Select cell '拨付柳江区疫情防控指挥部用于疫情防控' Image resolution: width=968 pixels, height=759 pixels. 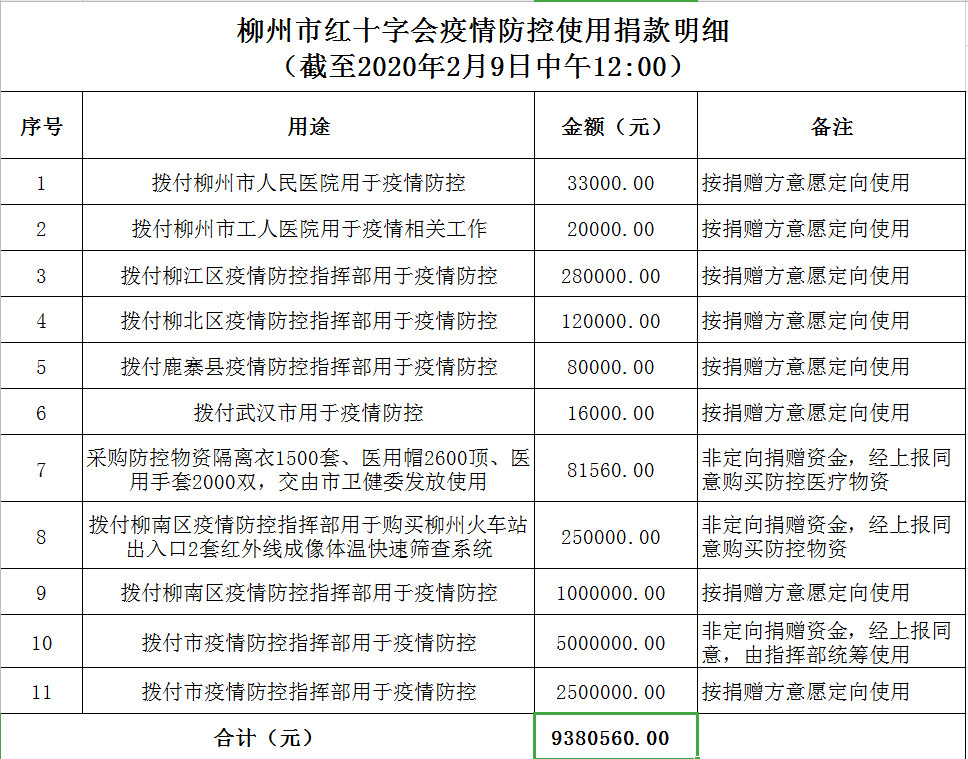click(x=309, y=274)
